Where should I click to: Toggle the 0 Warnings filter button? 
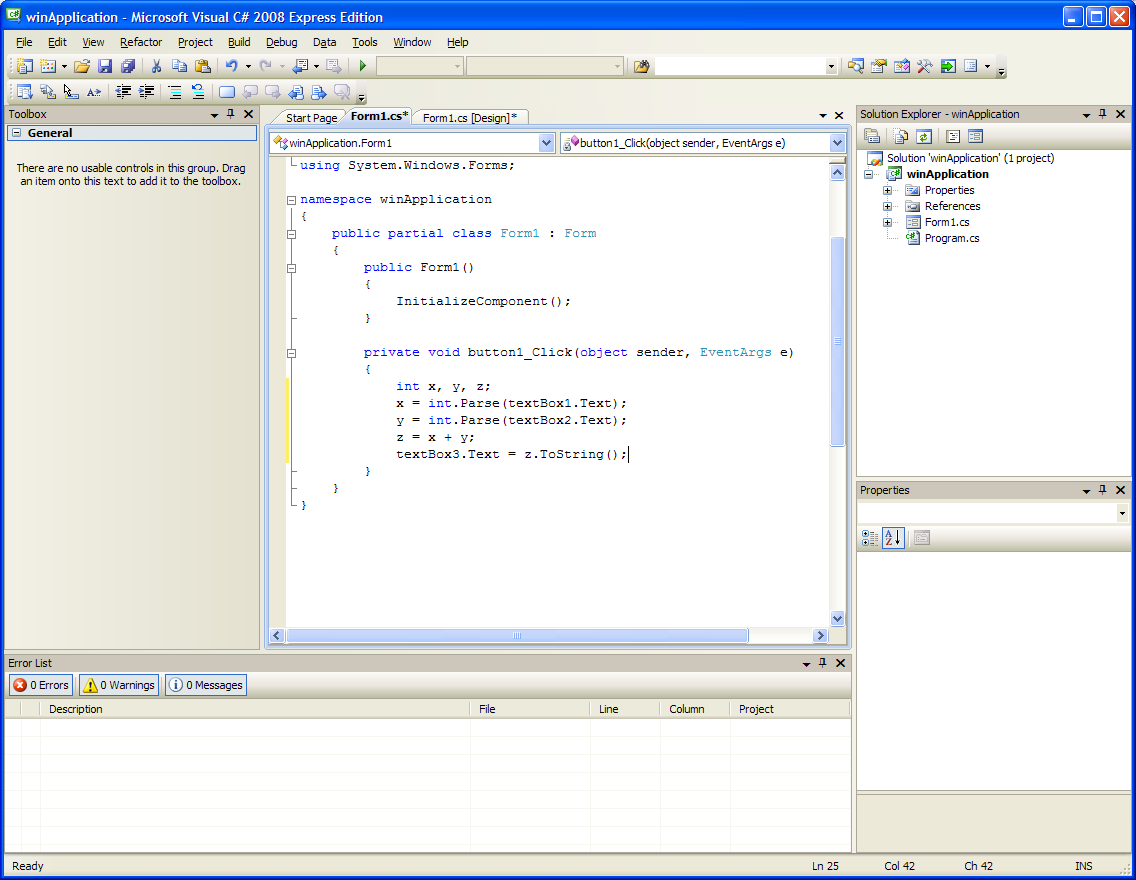click(x=119, y=685)
